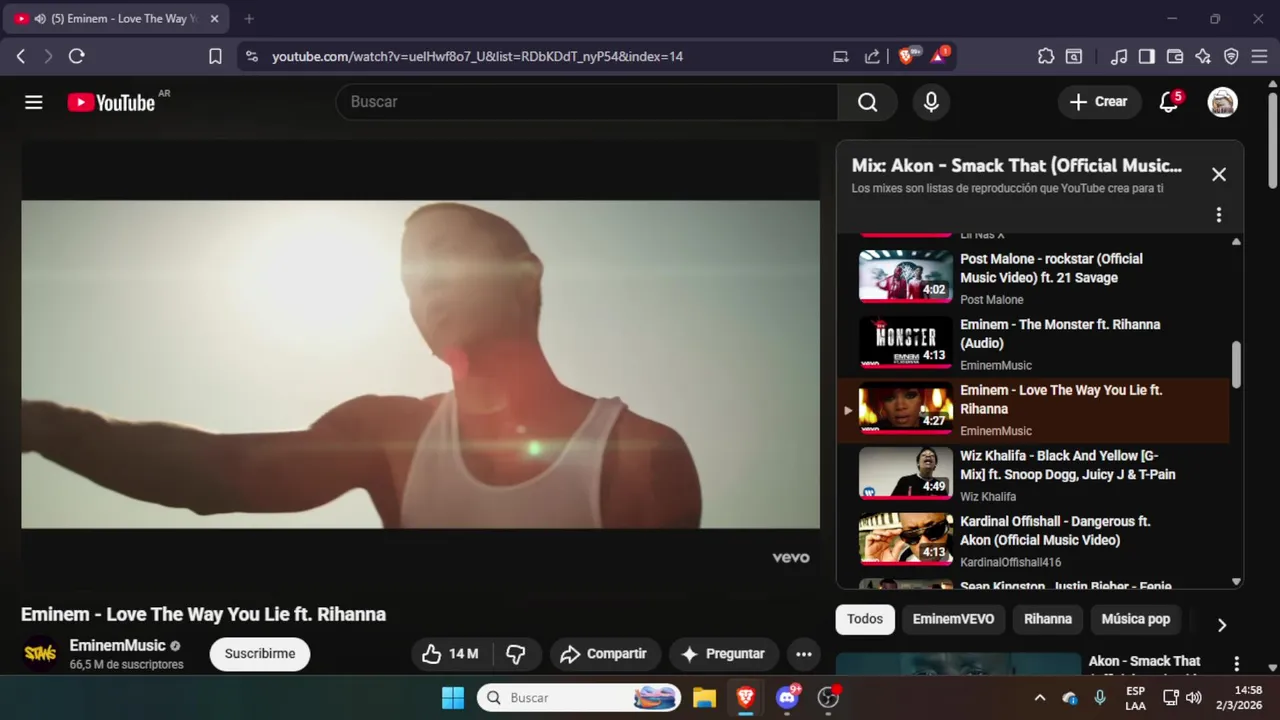
Task: Select current track Love The Way You Lie
Action: [1033, 410]
